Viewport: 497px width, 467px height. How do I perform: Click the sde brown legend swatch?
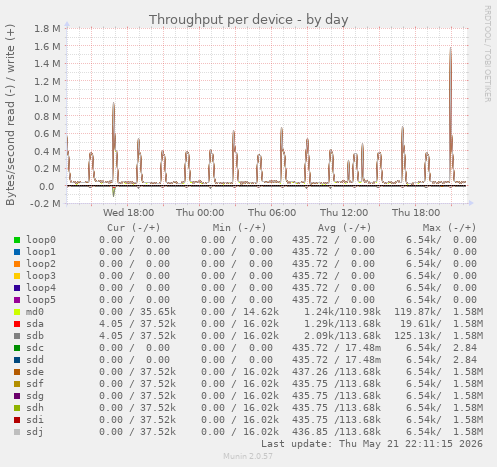click(x=17, y=372)
